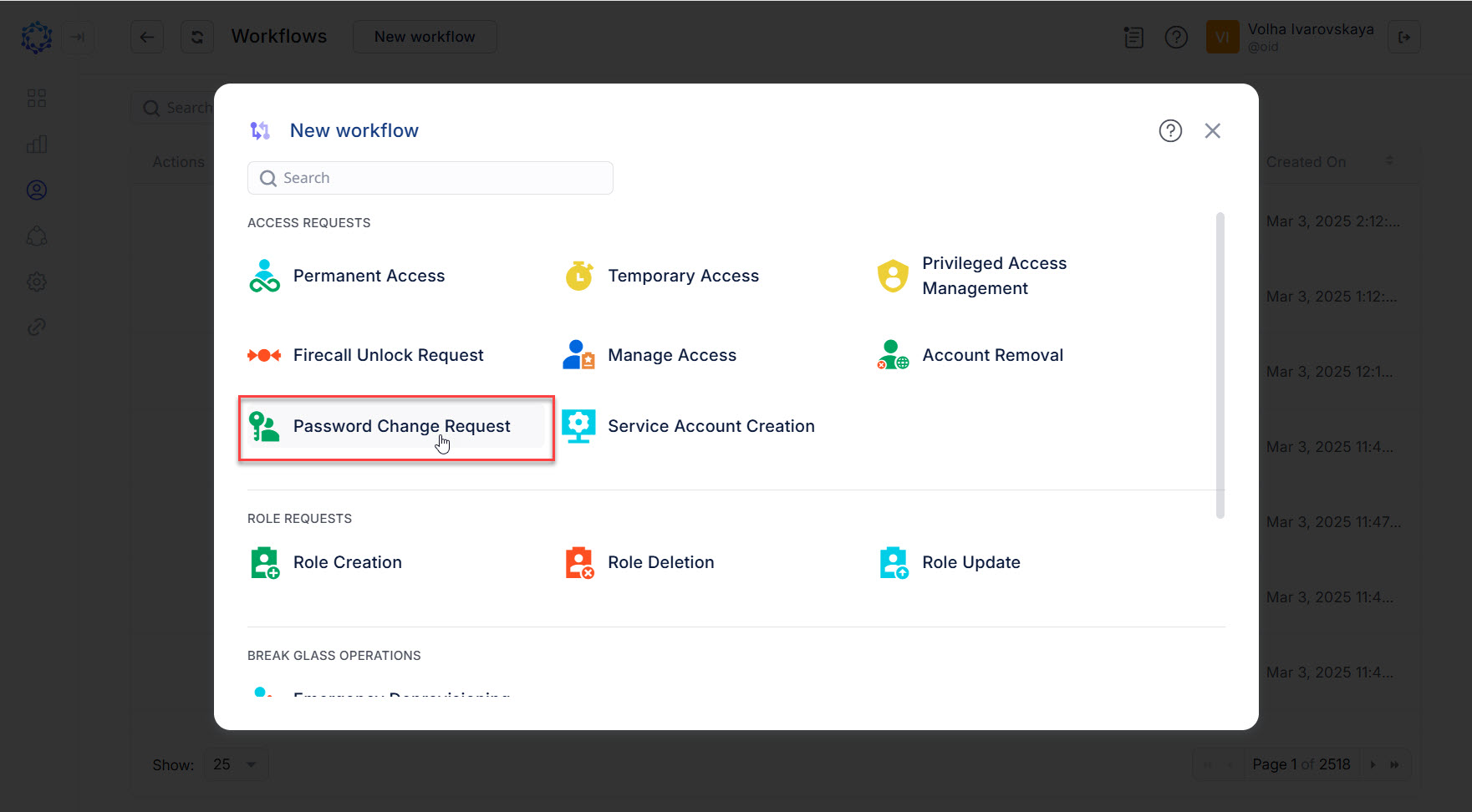Screen dimensions: 1472x812
Task: Open the Privileged Access Management shield icon
Action: click(x=893, y=275)
